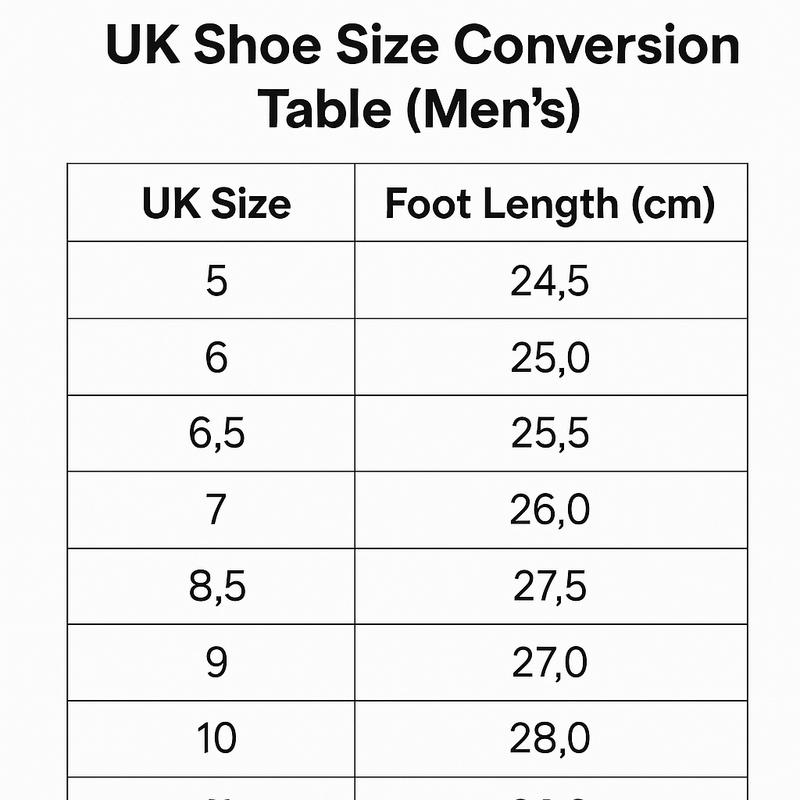
Task: Click the UK size 10 cell
Action: coord(211,739)
